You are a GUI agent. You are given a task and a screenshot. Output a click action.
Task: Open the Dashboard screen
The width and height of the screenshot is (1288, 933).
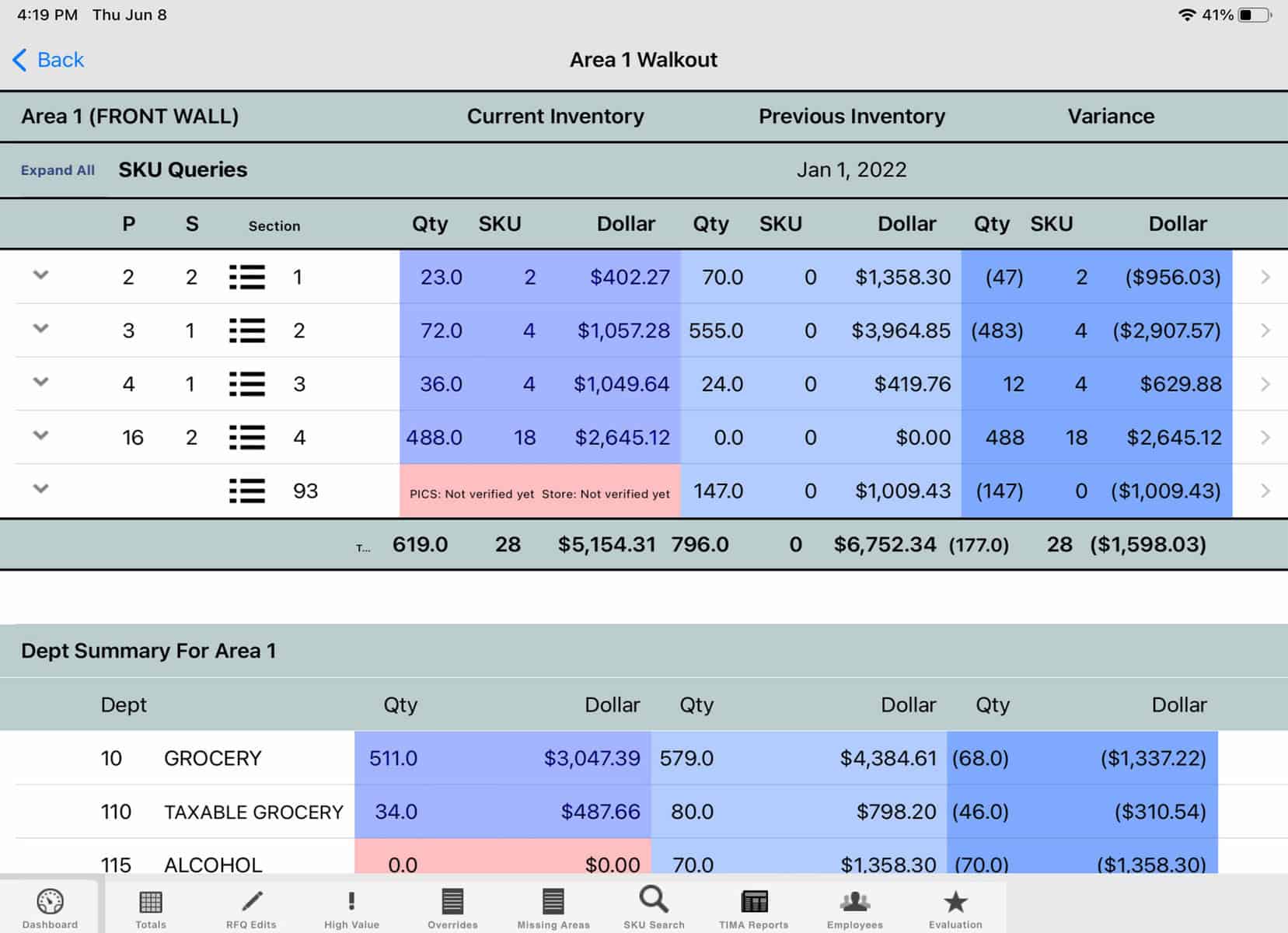coord(50,906)
